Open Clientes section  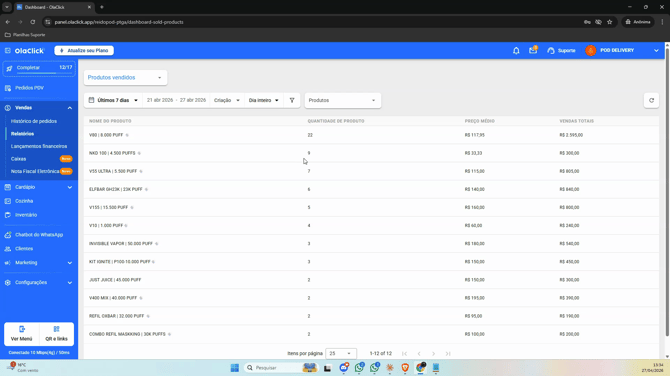(x=24, y=249)
